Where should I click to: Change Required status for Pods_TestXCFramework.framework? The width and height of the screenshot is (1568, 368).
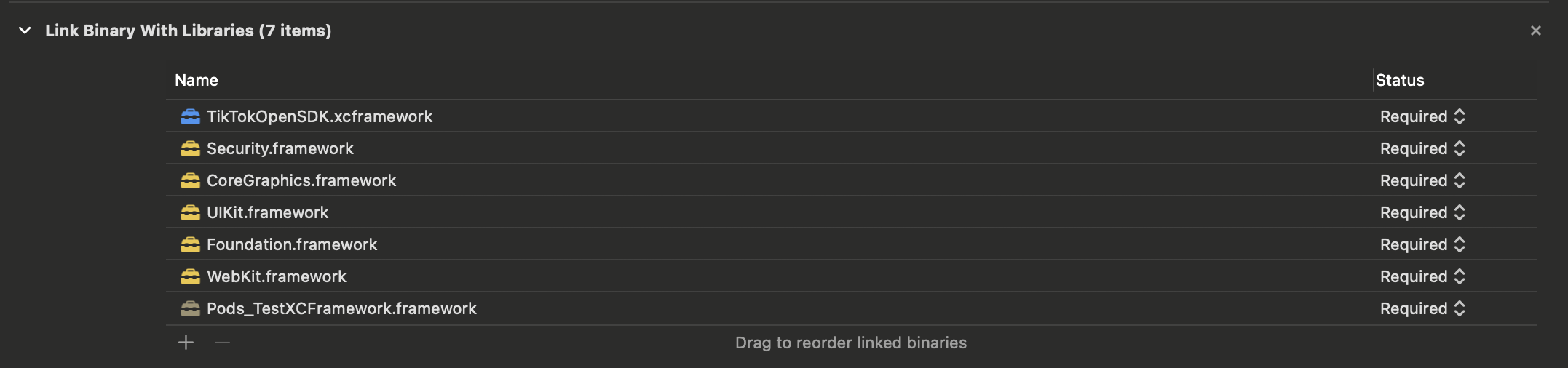pos(1422,308)
